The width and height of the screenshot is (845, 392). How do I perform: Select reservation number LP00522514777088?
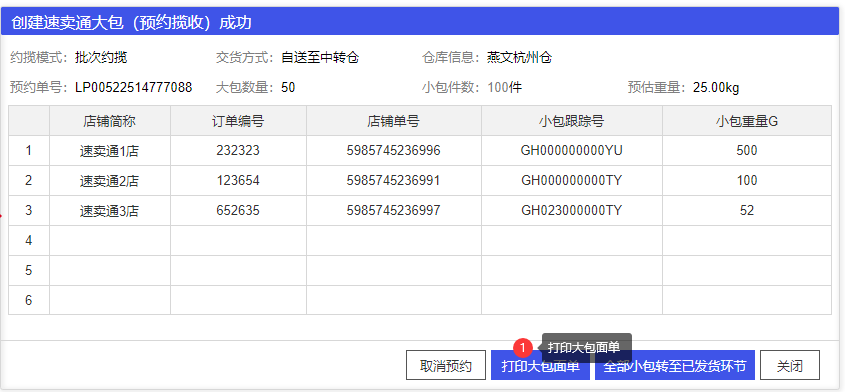pos(134,87)
